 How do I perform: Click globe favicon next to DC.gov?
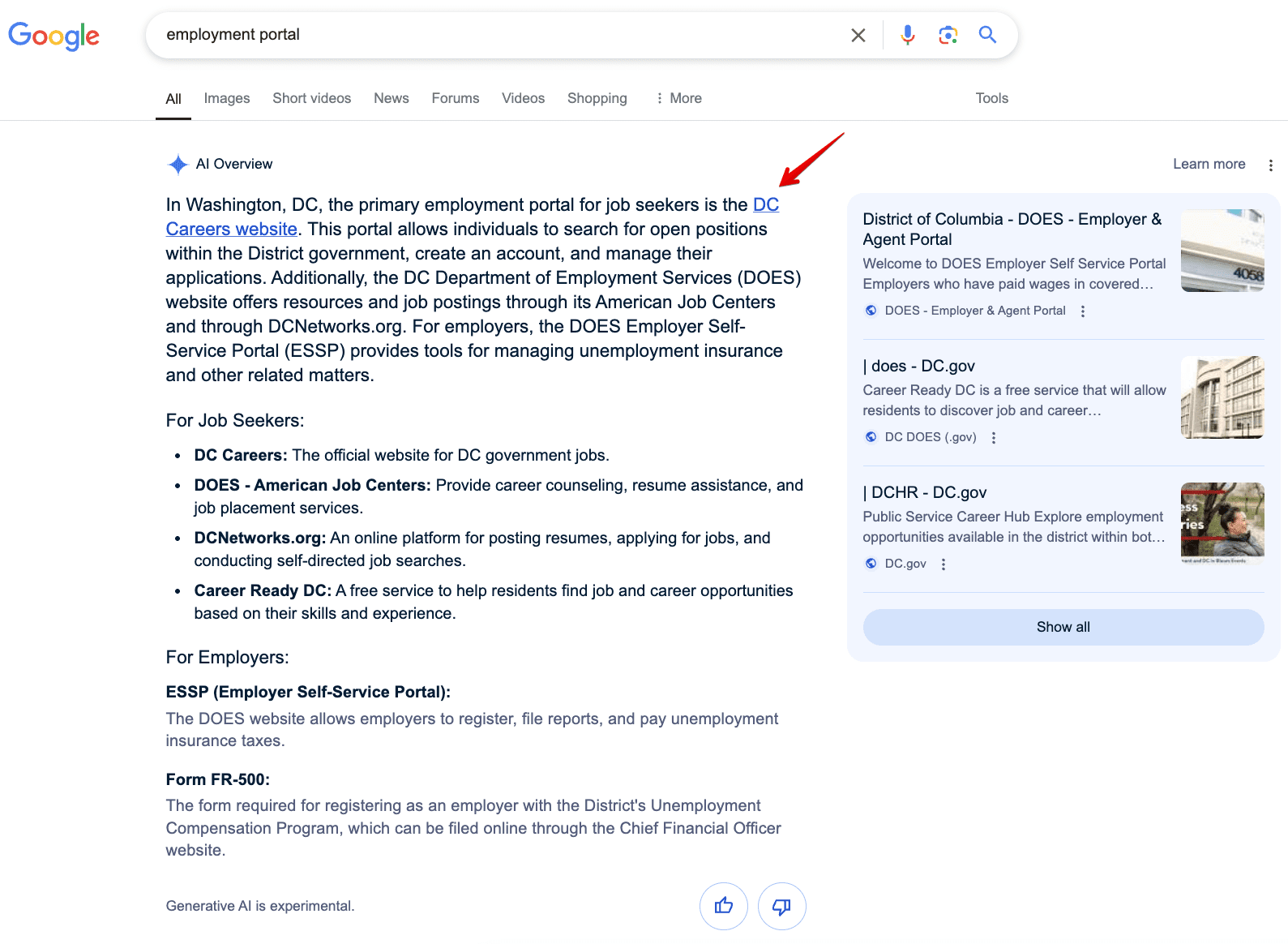871,564
